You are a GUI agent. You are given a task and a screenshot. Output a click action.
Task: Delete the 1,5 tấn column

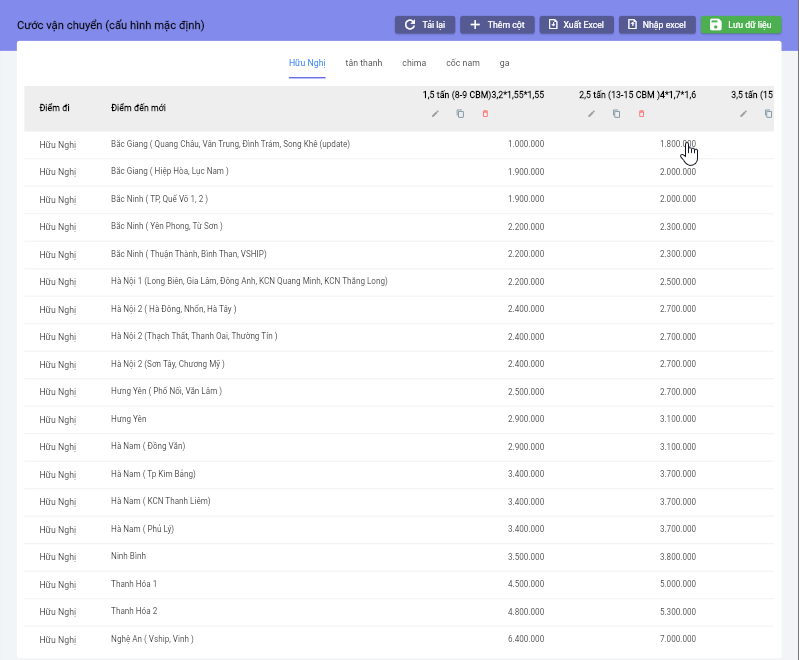coord(485,114)
